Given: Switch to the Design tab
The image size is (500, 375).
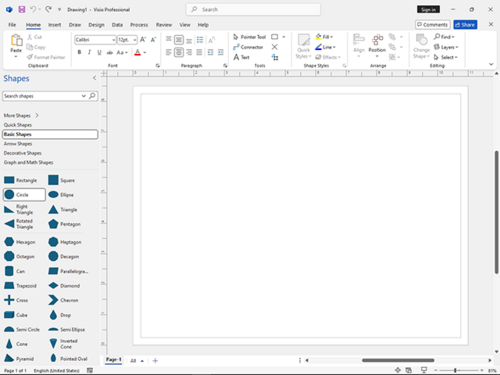Looking at the screenshot, I should (96, 25).
